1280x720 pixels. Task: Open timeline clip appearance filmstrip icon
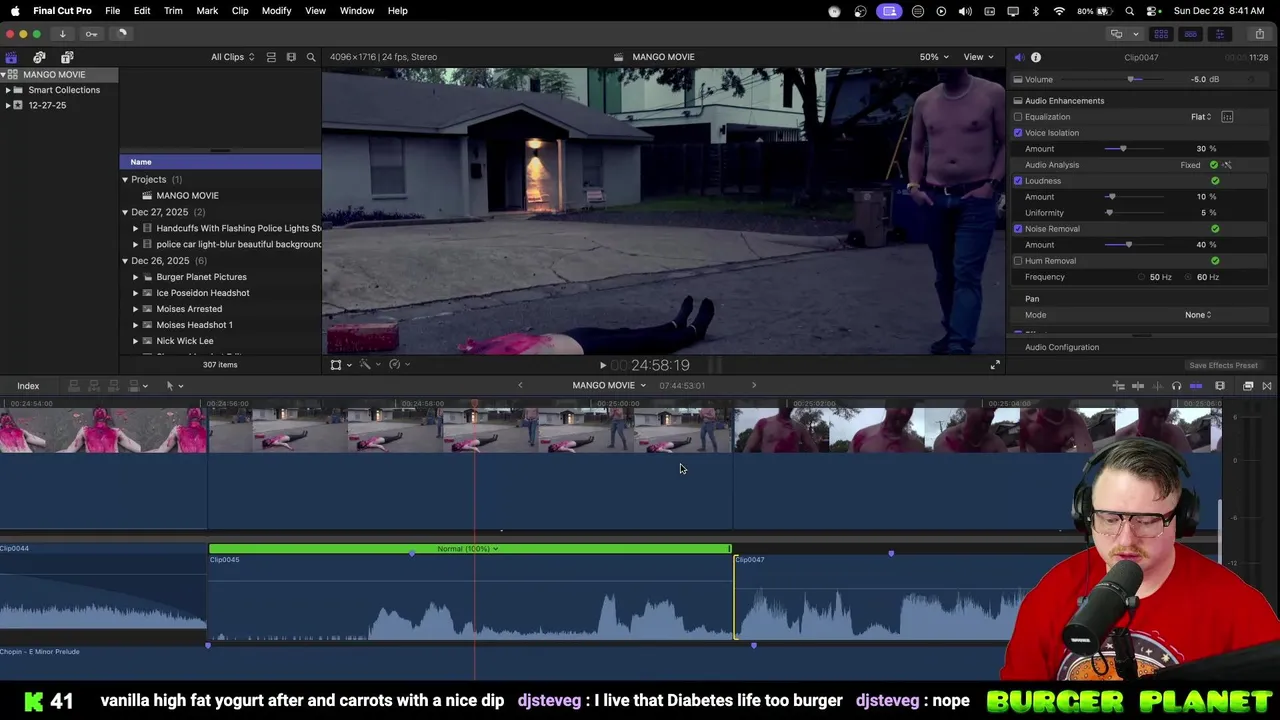1220,386
